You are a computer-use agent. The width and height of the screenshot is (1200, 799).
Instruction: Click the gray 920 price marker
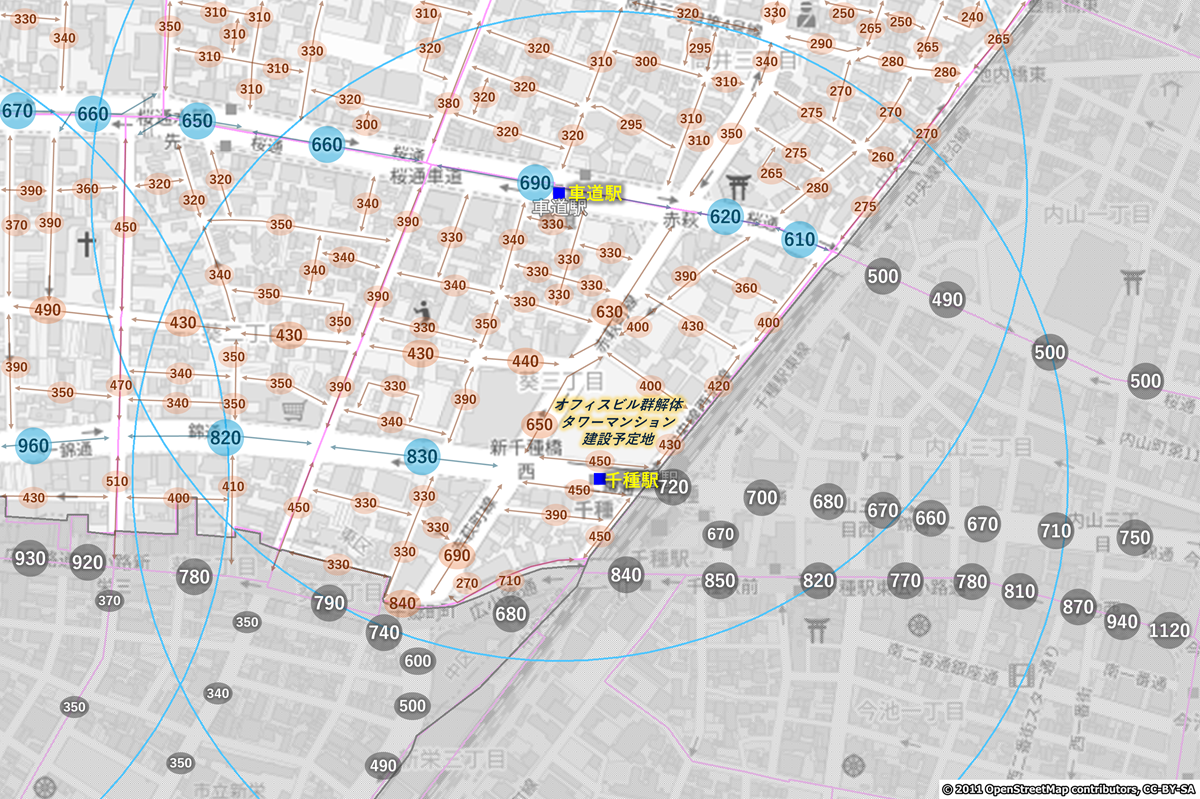pos(88,562)
